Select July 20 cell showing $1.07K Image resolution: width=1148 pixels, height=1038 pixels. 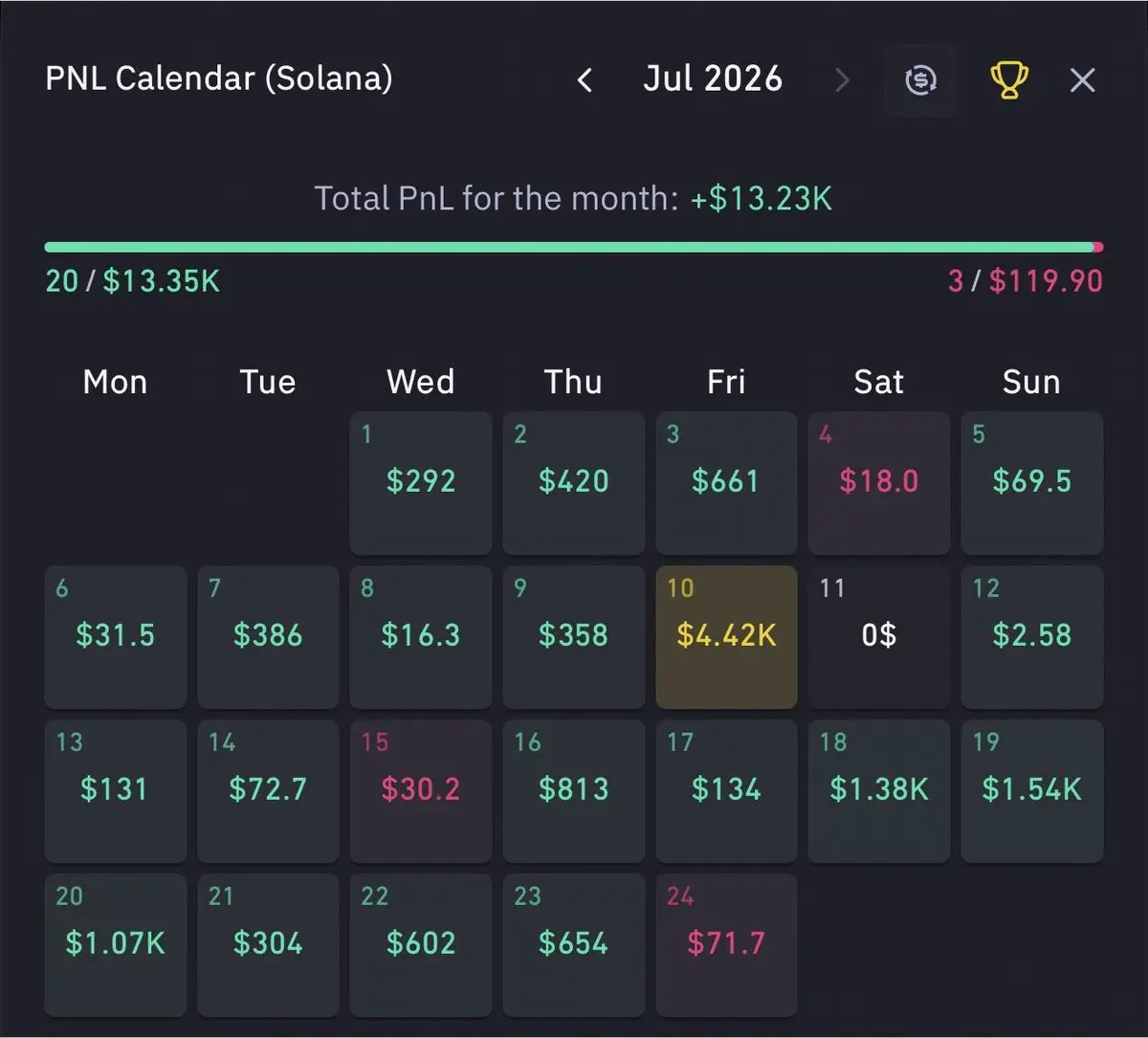point(116,945)
